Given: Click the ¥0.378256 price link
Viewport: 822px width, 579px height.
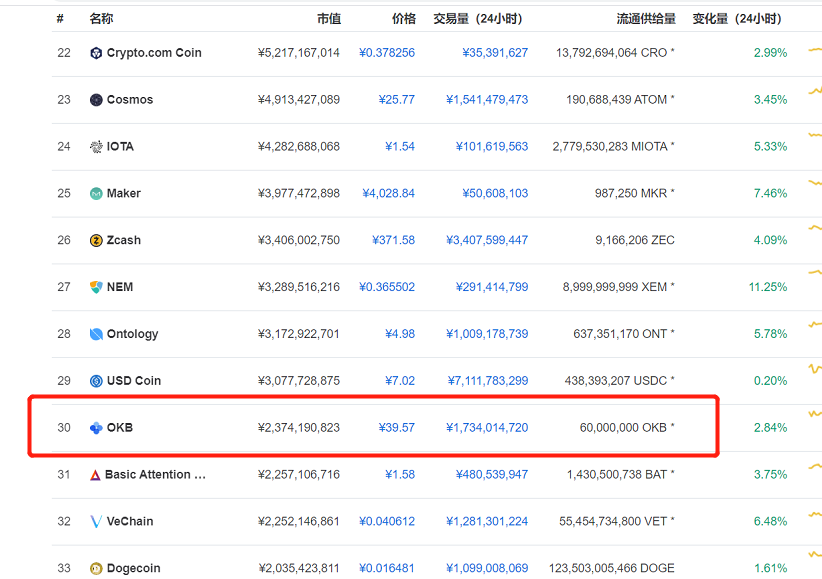Looking at the screenshot, I should 387,53.
